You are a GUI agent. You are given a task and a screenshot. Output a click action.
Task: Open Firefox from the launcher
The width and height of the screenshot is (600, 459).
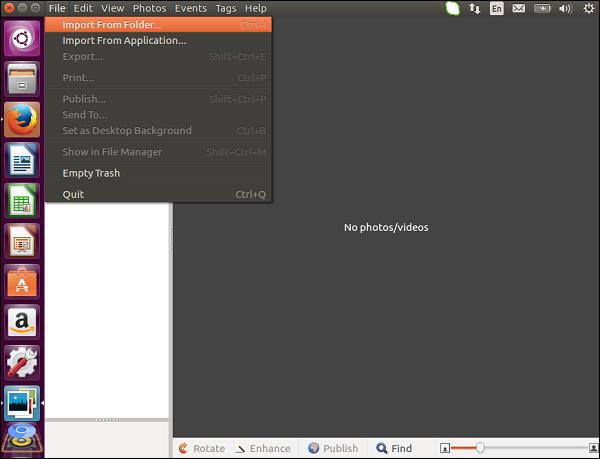21,119
